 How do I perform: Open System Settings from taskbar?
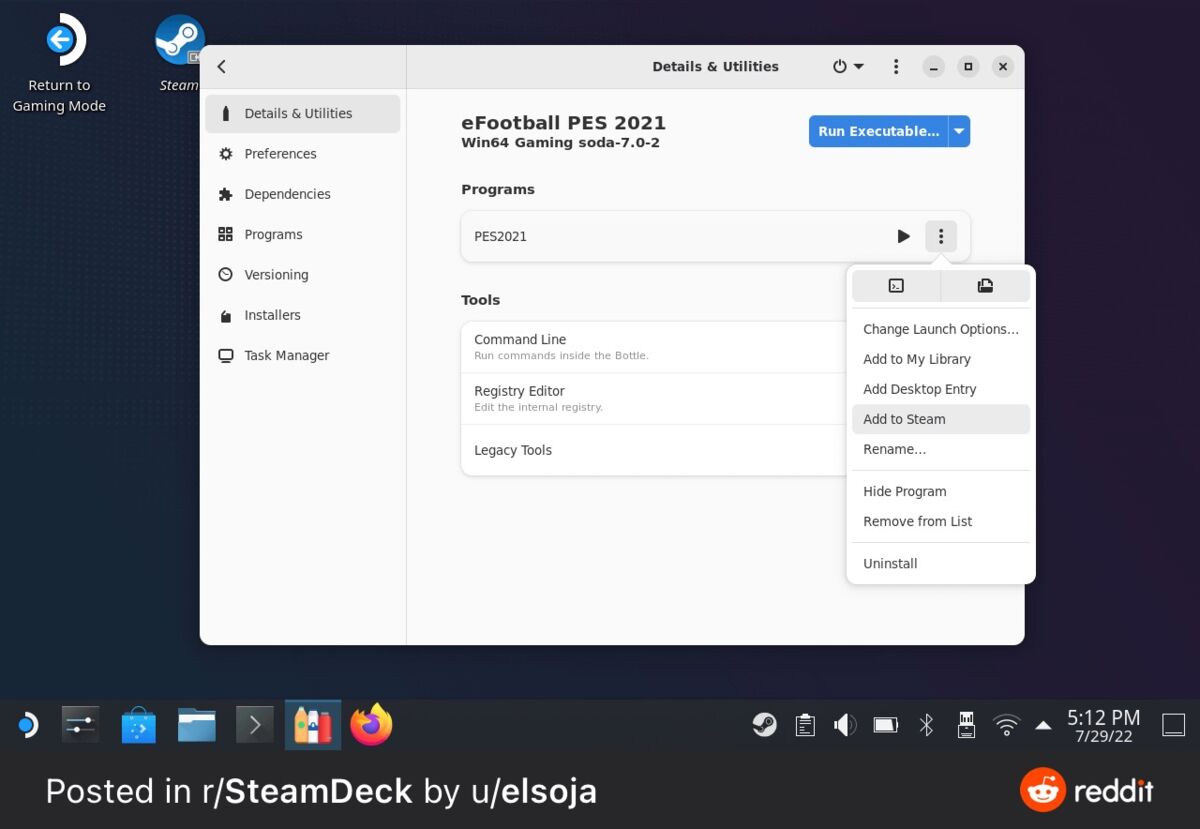pyautogui.click(x=80, y=725)
